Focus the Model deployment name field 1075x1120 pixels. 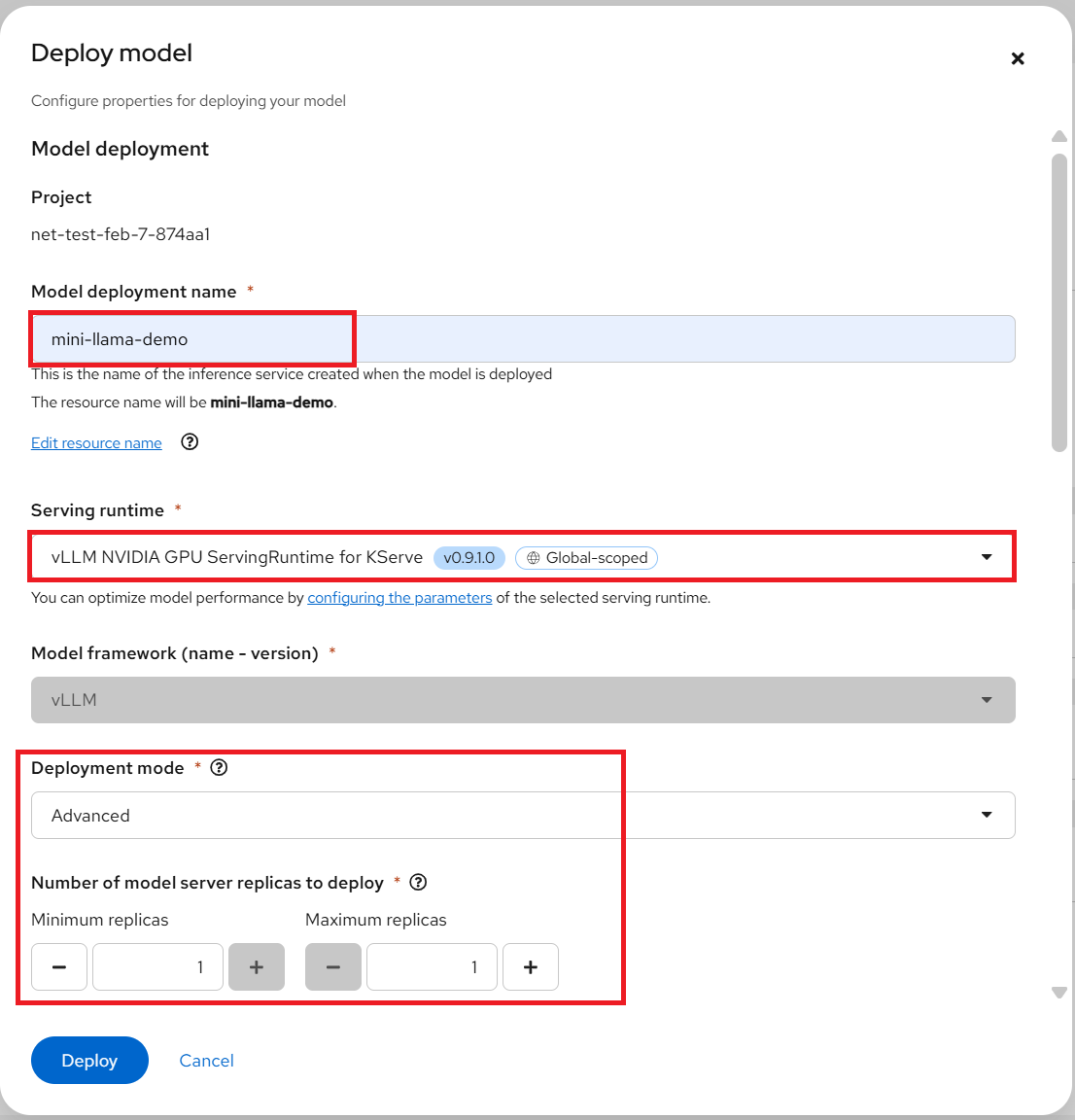tap(523, 339)
